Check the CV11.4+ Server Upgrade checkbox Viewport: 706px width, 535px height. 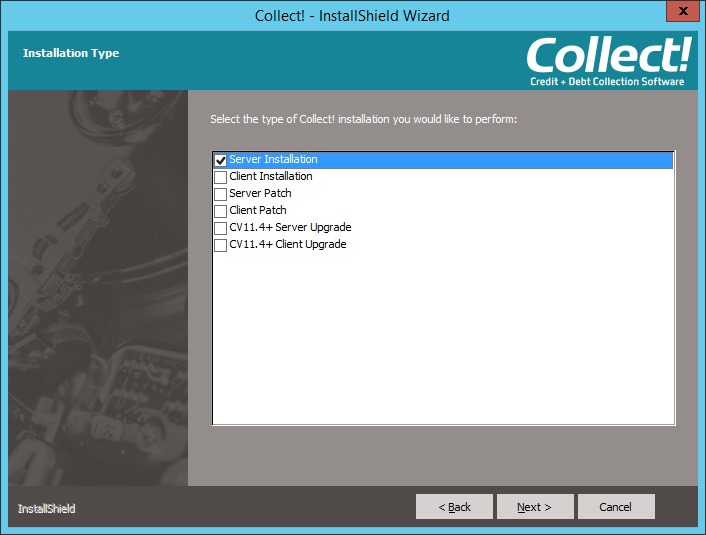[x=220, y=228]
